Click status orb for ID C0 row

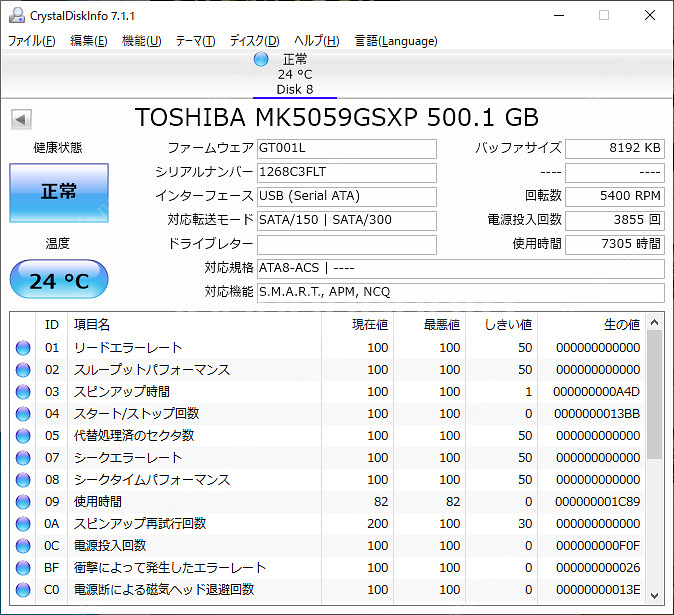click(x=23, y=590)
